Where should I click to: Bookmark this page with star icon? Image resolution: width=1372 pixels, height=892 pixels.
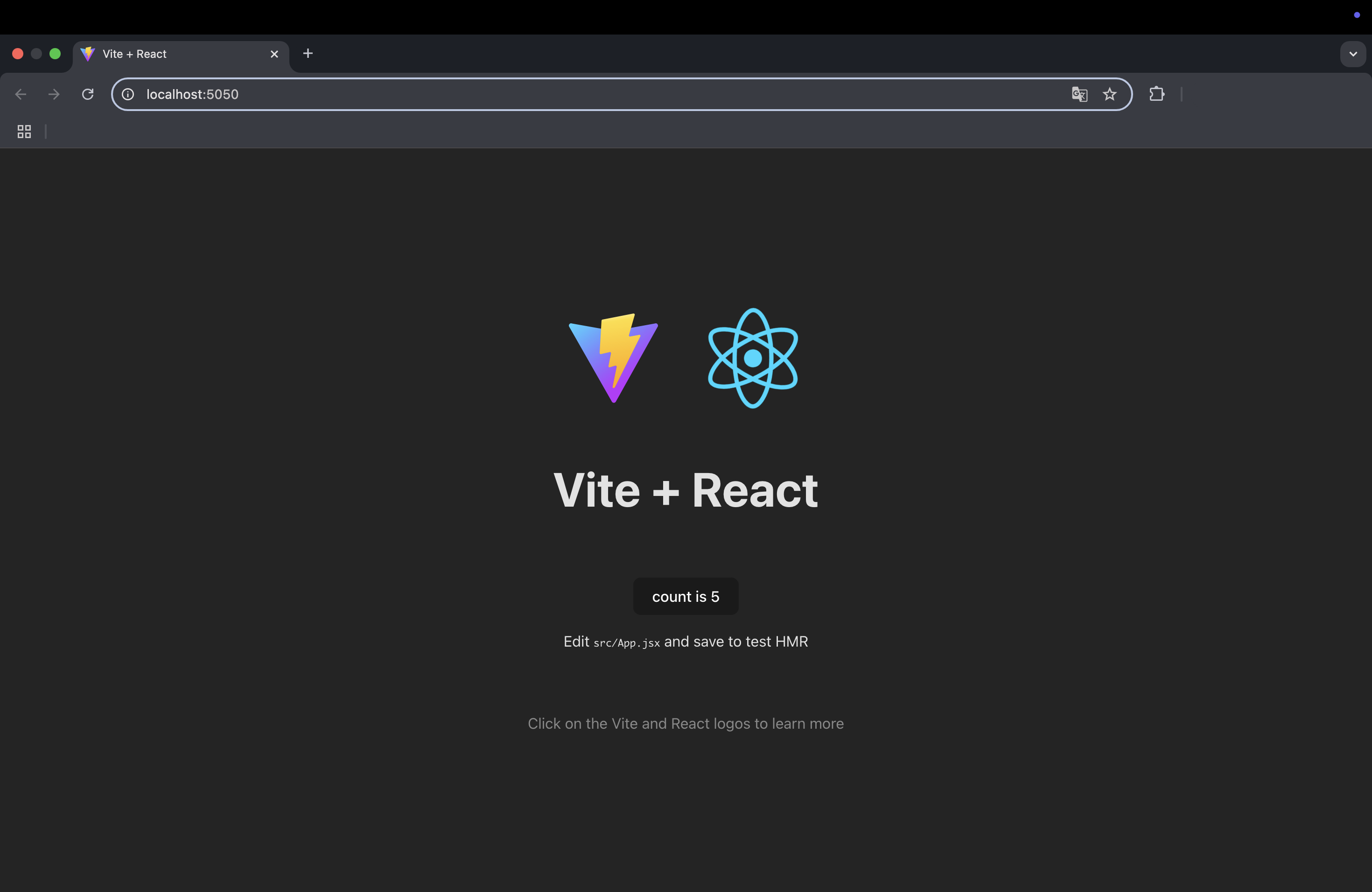pyautogui.click(x=1109, y=94)
